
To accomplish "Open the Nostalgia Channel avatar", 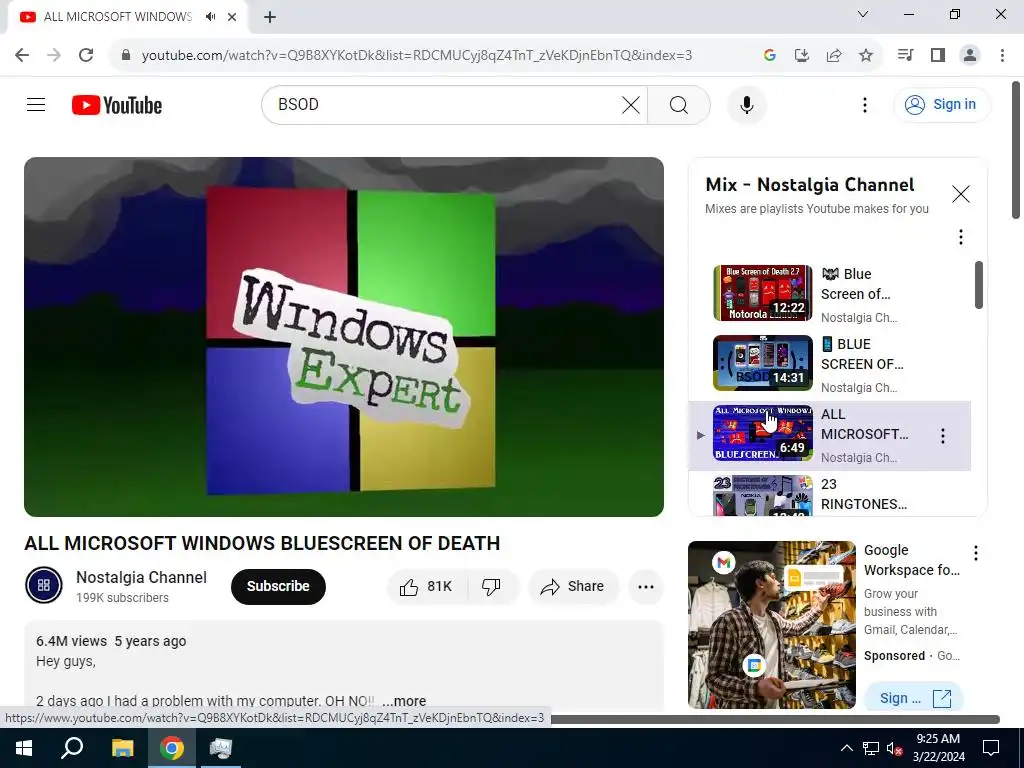I will point(44,585).
